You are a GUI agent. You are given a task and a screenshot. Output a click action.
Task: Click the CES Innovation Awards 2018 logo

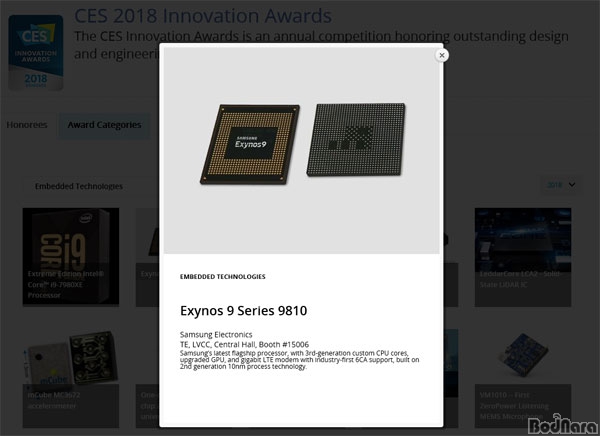tap(36, 53)
